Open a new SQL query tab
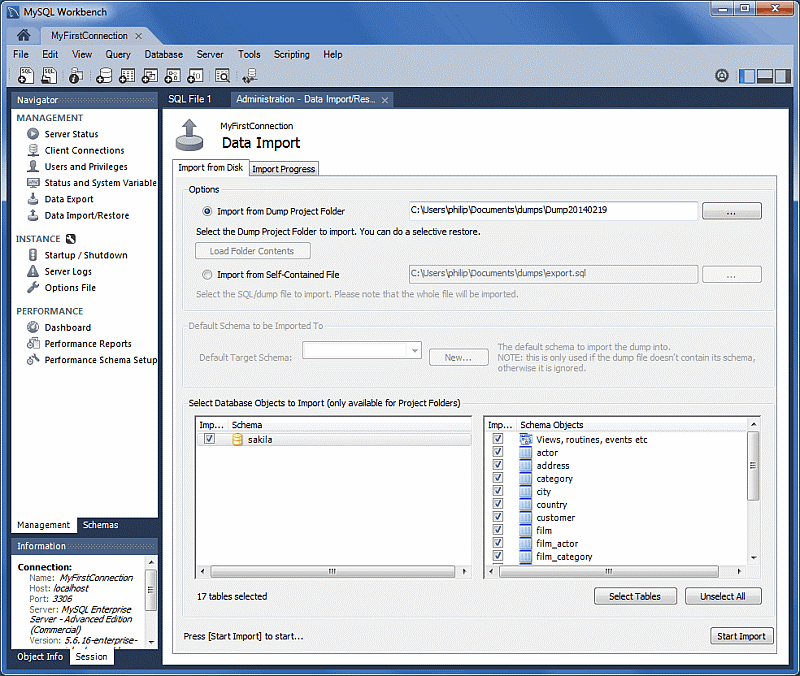This screenshot has width=800, height=676. [x=26, y=75]
